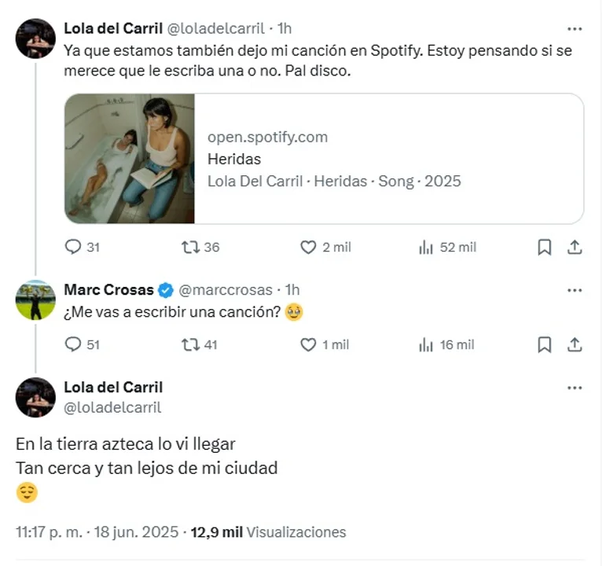Retweet Lola del Carril's Spotify tweet
The image size is (610, 566).
tap(187, 247)
